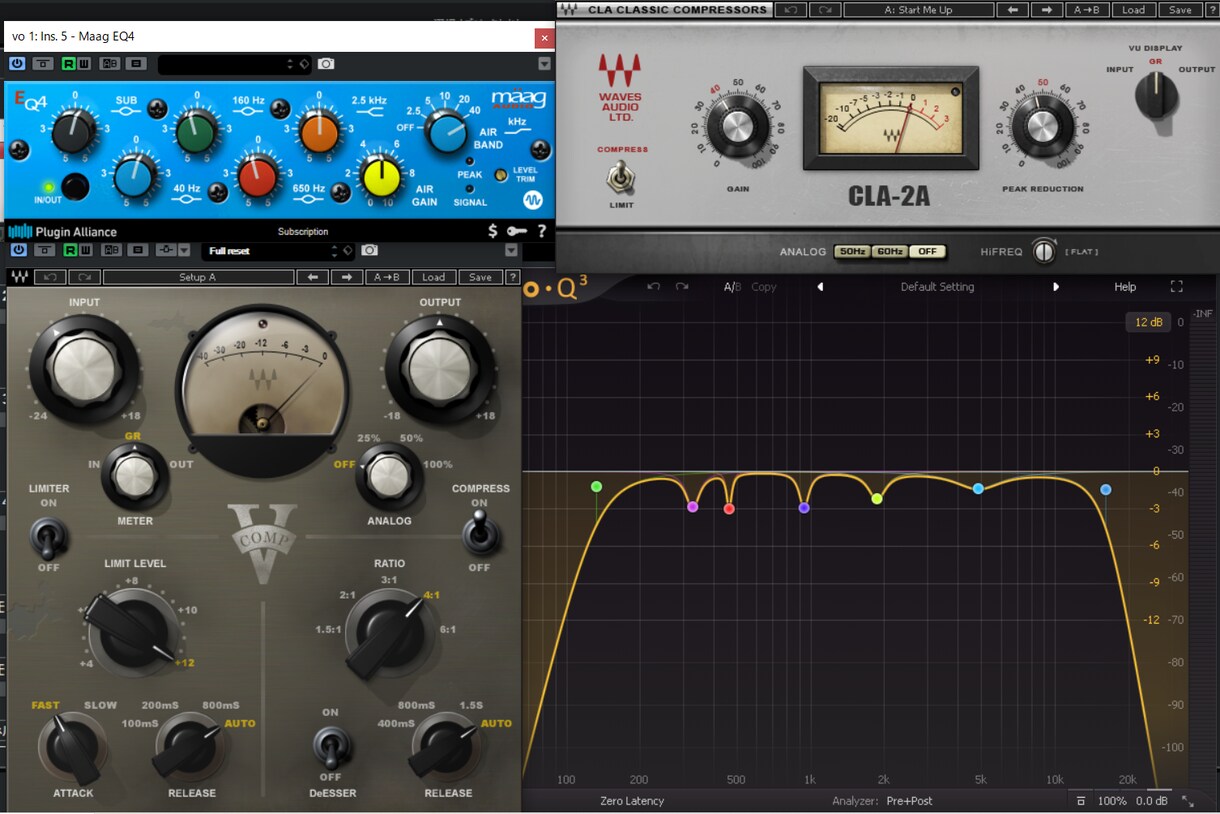Click the round Plugin Alliance waveform logo on Maag EQ4

(x=533, y=200)
